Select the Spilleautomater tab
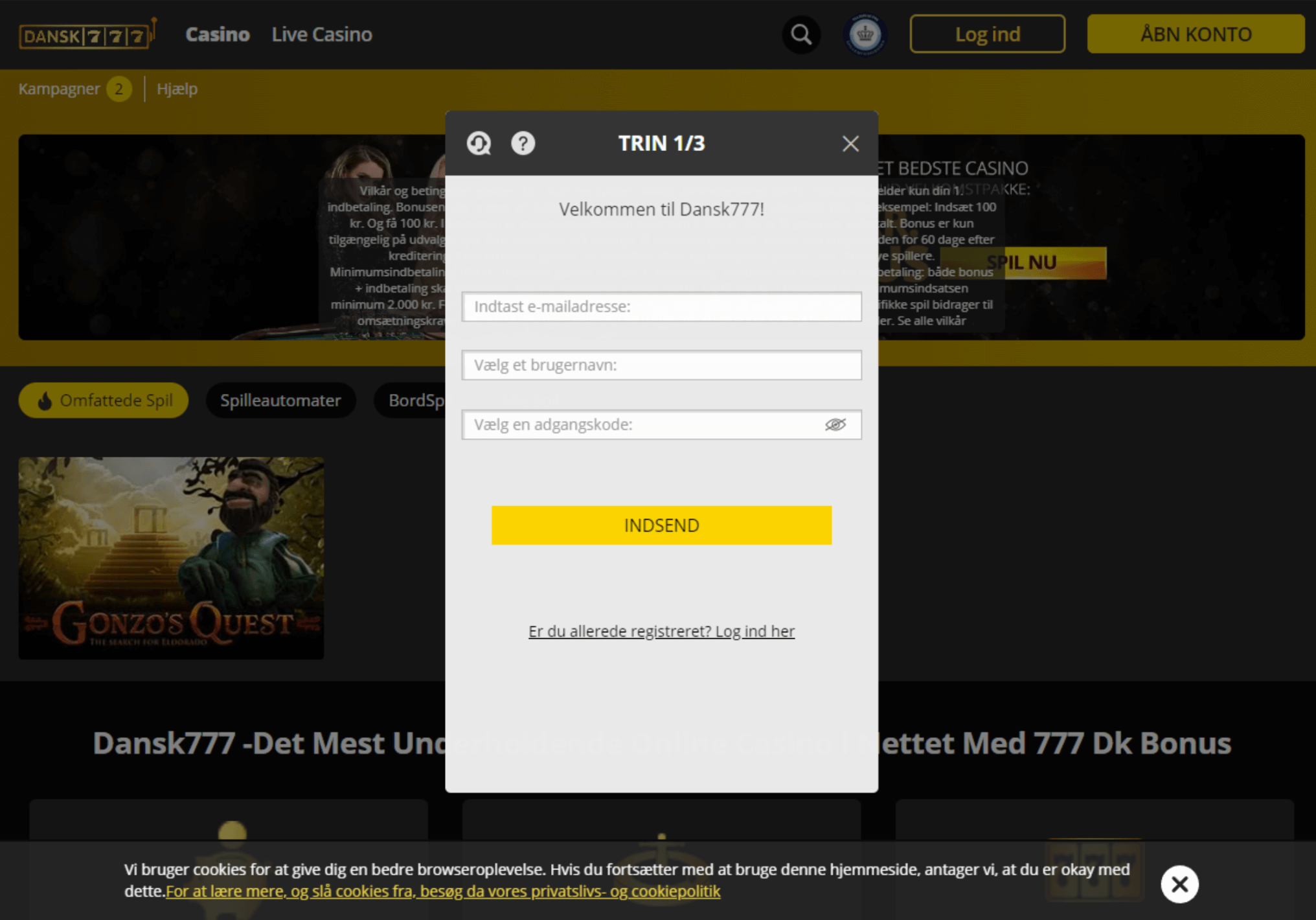Image resolution: width=1316 pixels, height=920 pixels. [x=280, y=400]
